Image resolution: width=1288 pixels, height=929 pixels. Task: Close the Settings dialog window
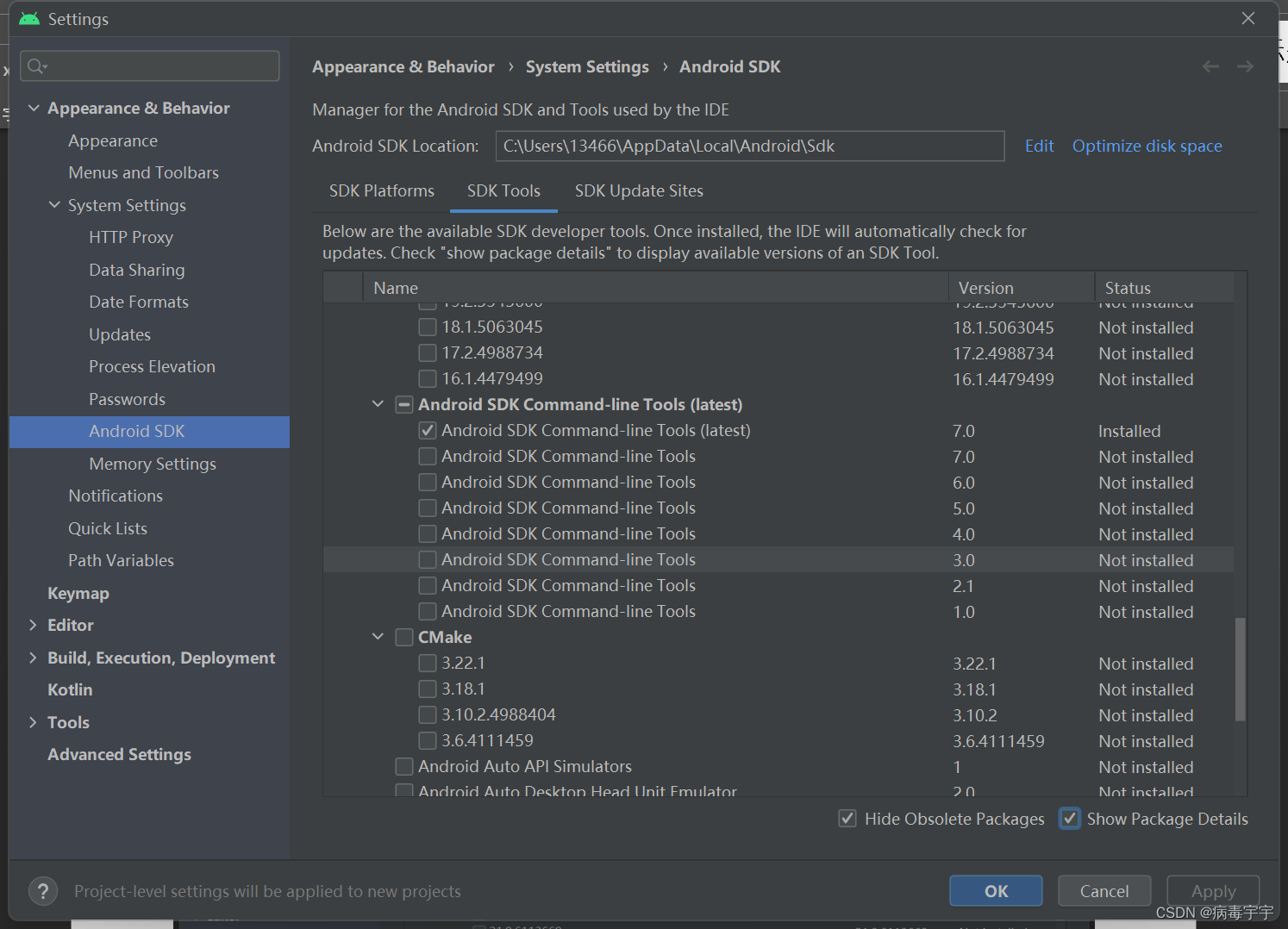pyautogui.click(x=1247, y=18)
